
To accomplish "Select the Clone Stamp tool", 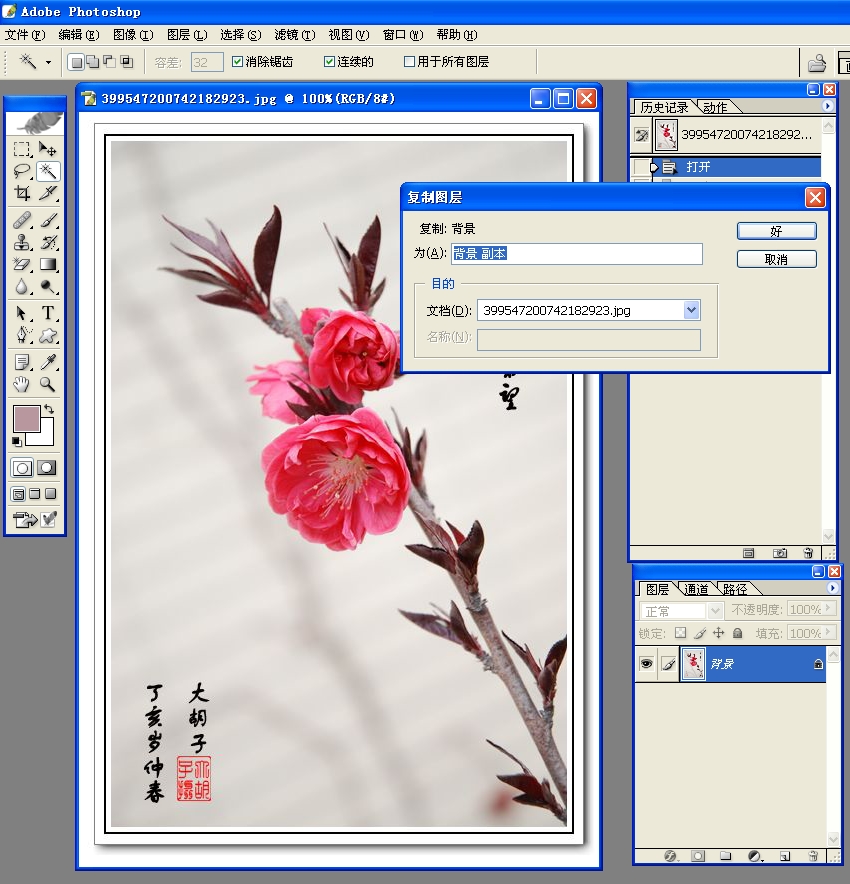I will click(22, 242).
